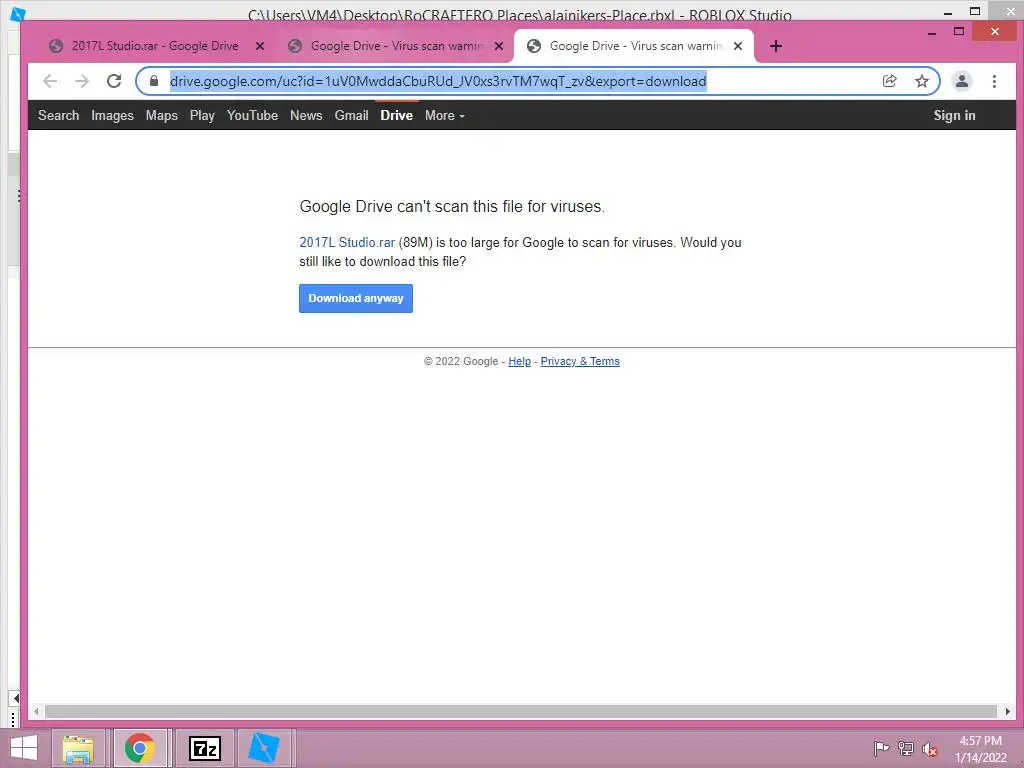The height and width of the screenshot is (768, 1024).
Task: Open Maps in Google bar
Action: (161, 116)
